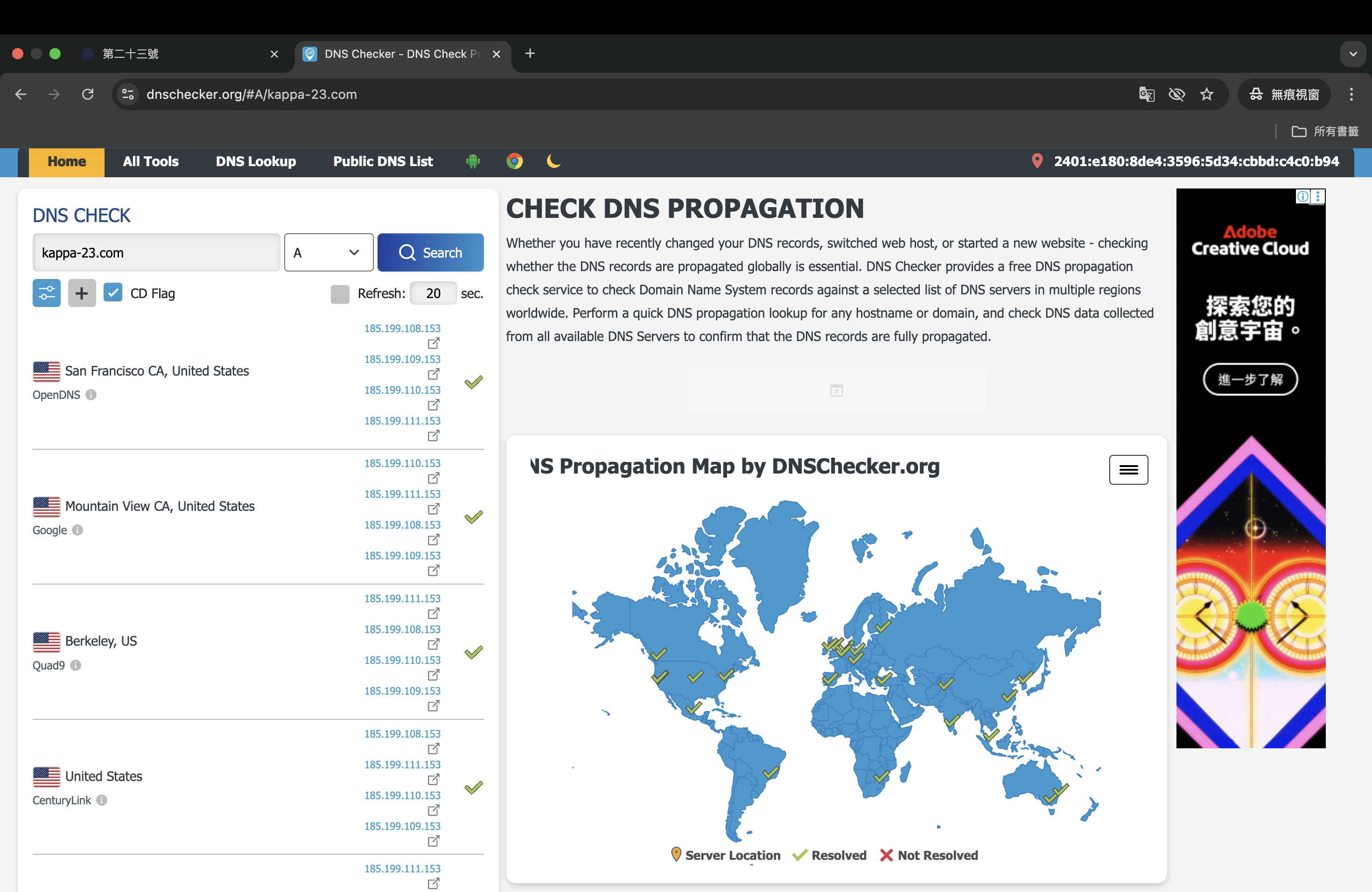Click the kappa-23.com domain input field
The image size is (1372, 892).
(156, 252)
